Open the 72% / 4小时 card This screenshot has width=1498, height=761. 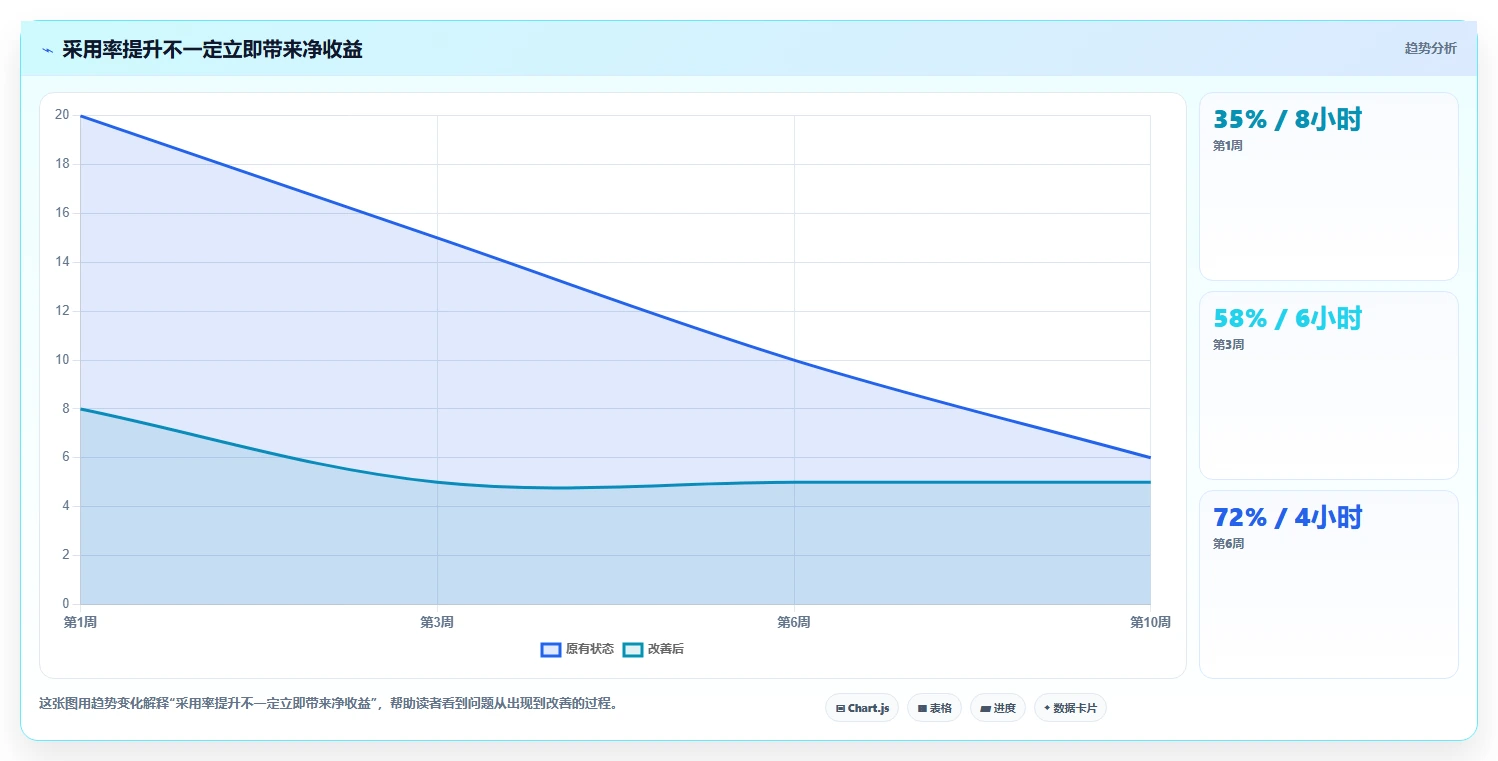click(x=1329, y=585)
